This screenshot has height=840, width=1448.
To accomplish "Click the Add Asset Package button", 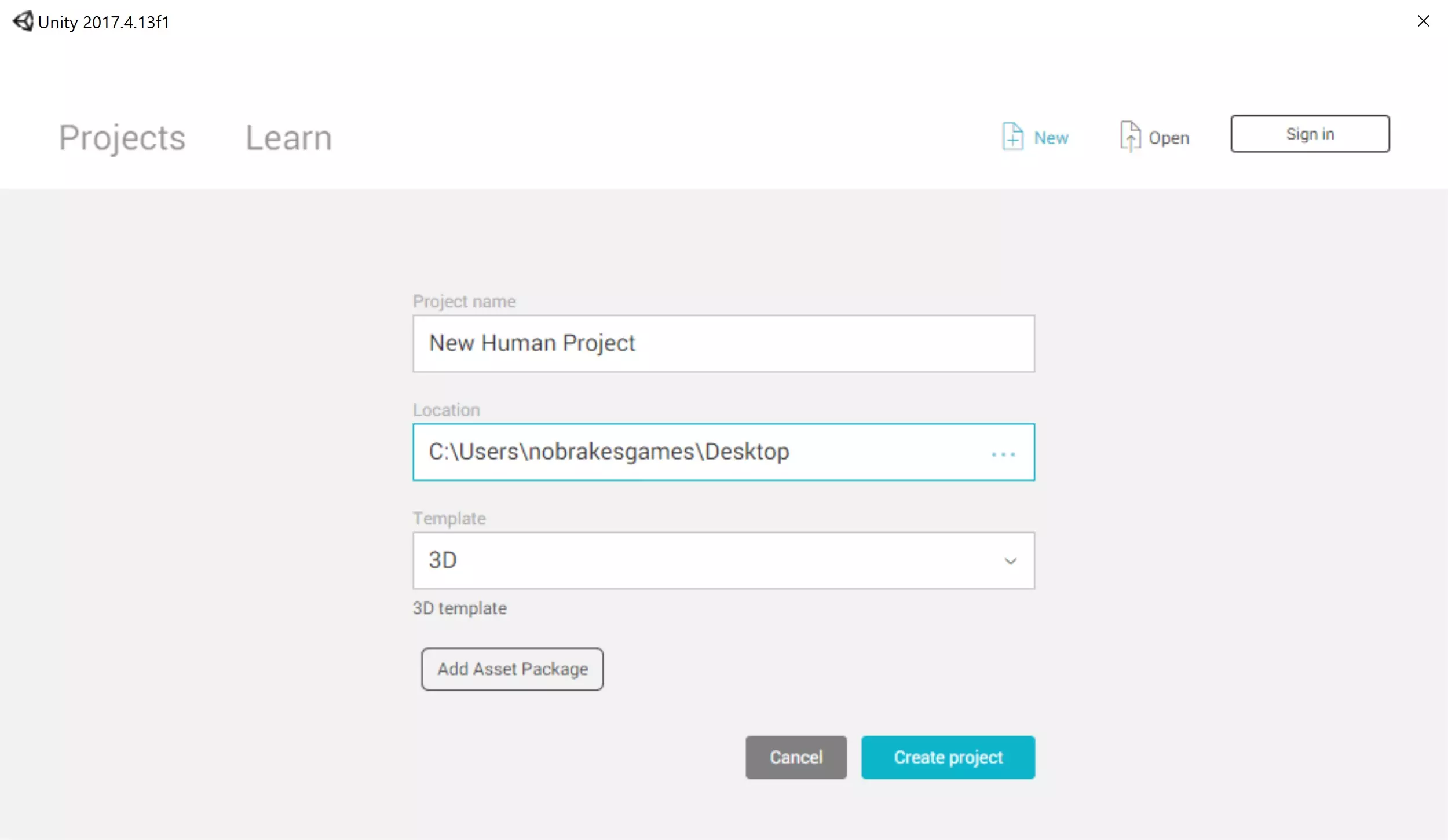I will pos(512,669).
